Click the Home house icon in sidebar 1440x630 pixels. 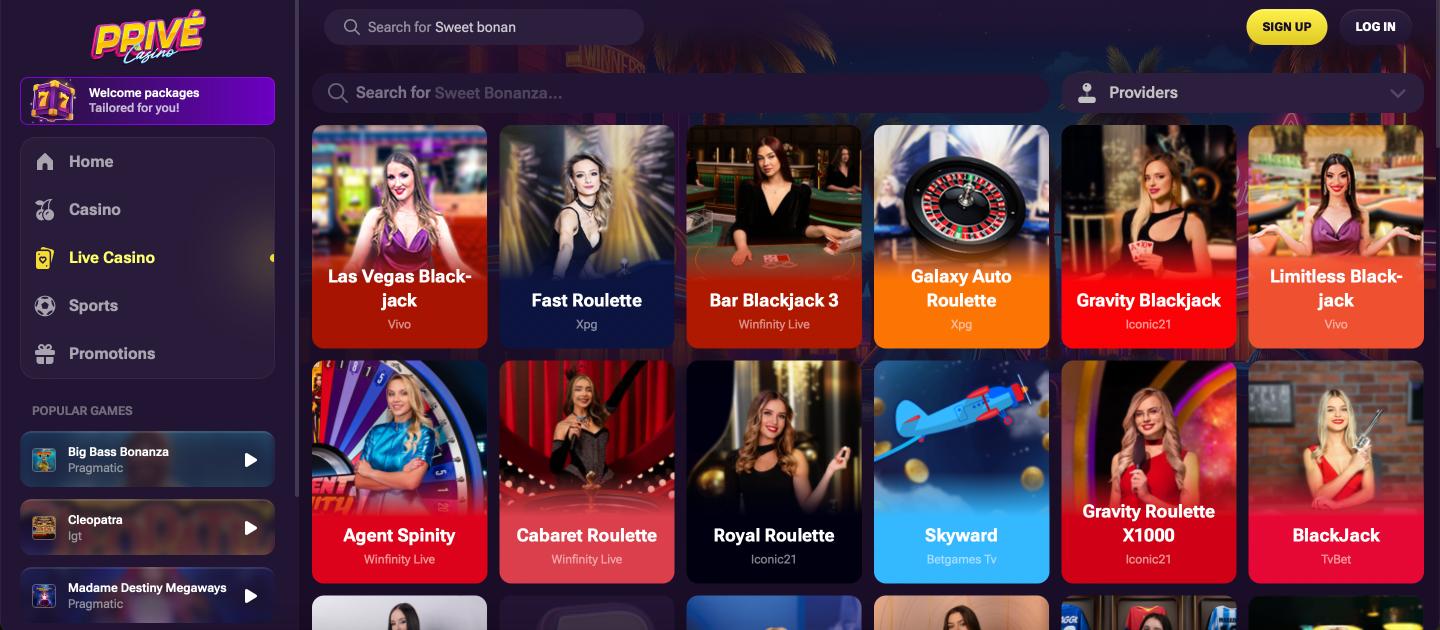(x=45, y=161)
